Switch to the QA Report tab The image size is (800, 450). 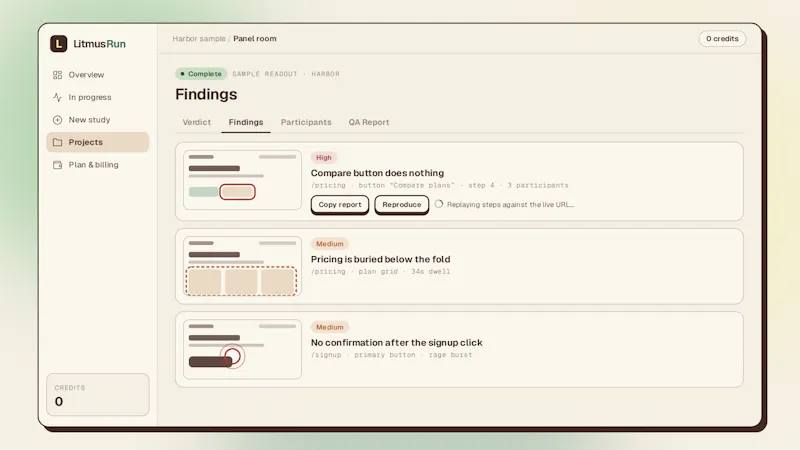coord(369,122)
